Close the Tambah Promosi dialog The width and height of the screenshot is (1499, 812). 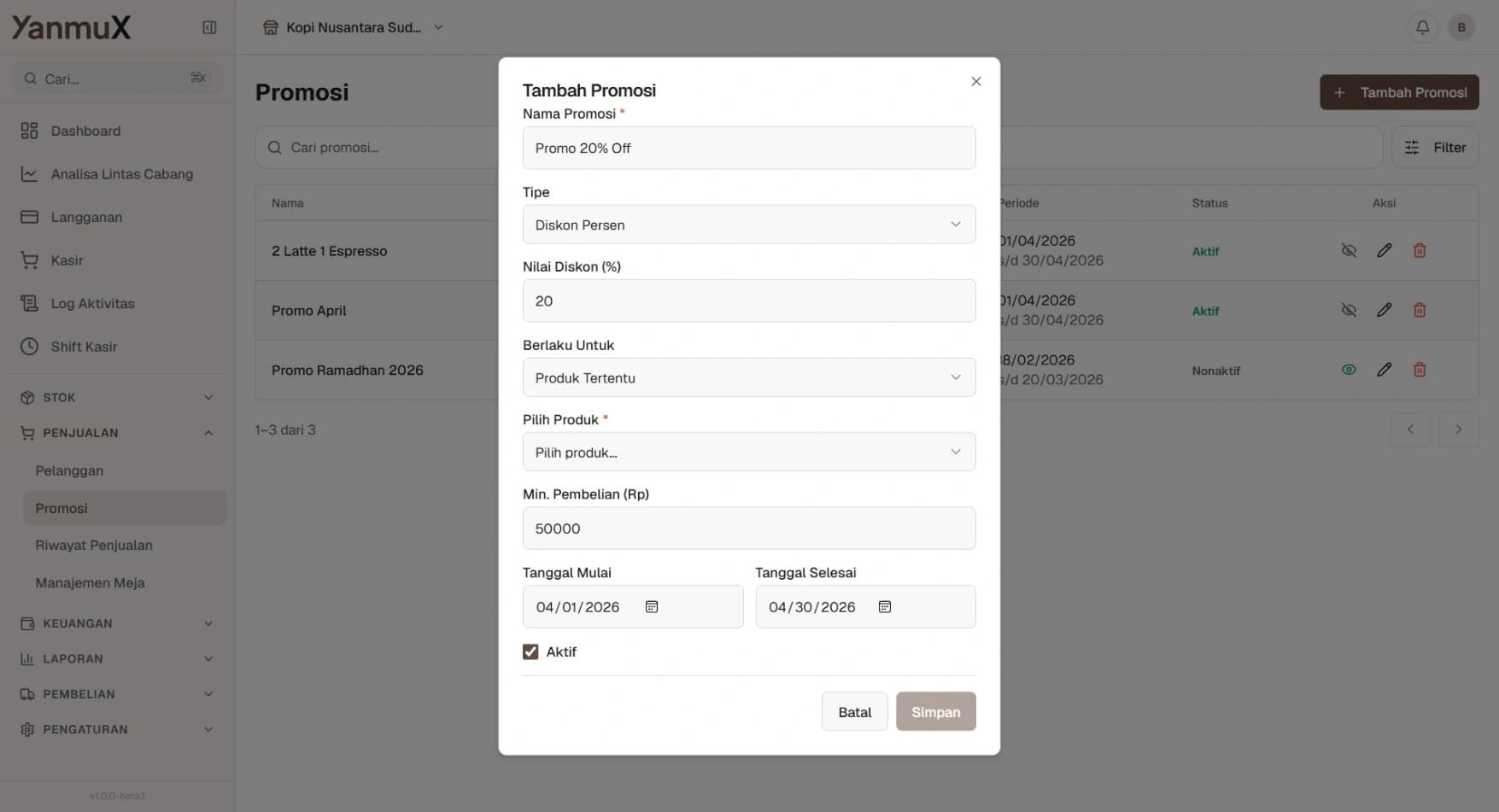point(975,82)
